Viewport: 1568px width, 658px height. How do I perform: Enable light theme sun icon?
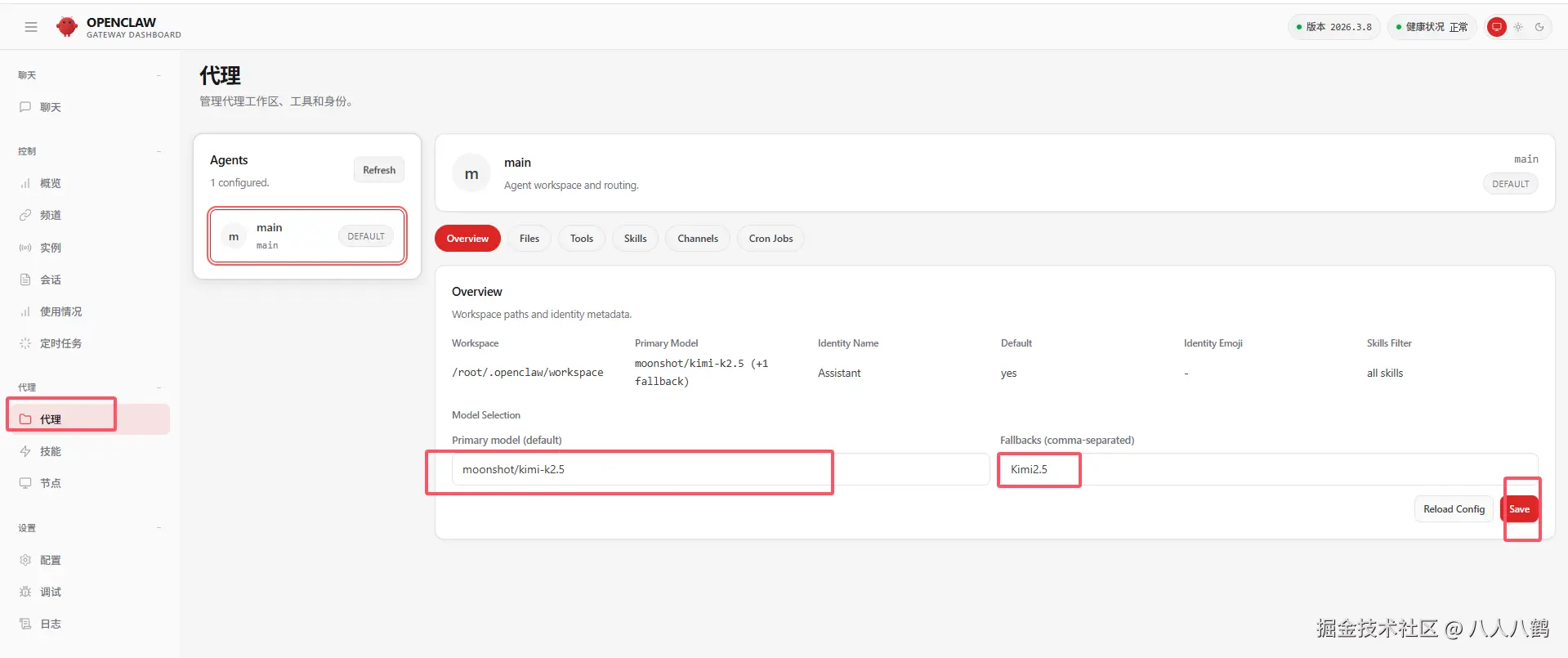click(x=1518, y=27)
